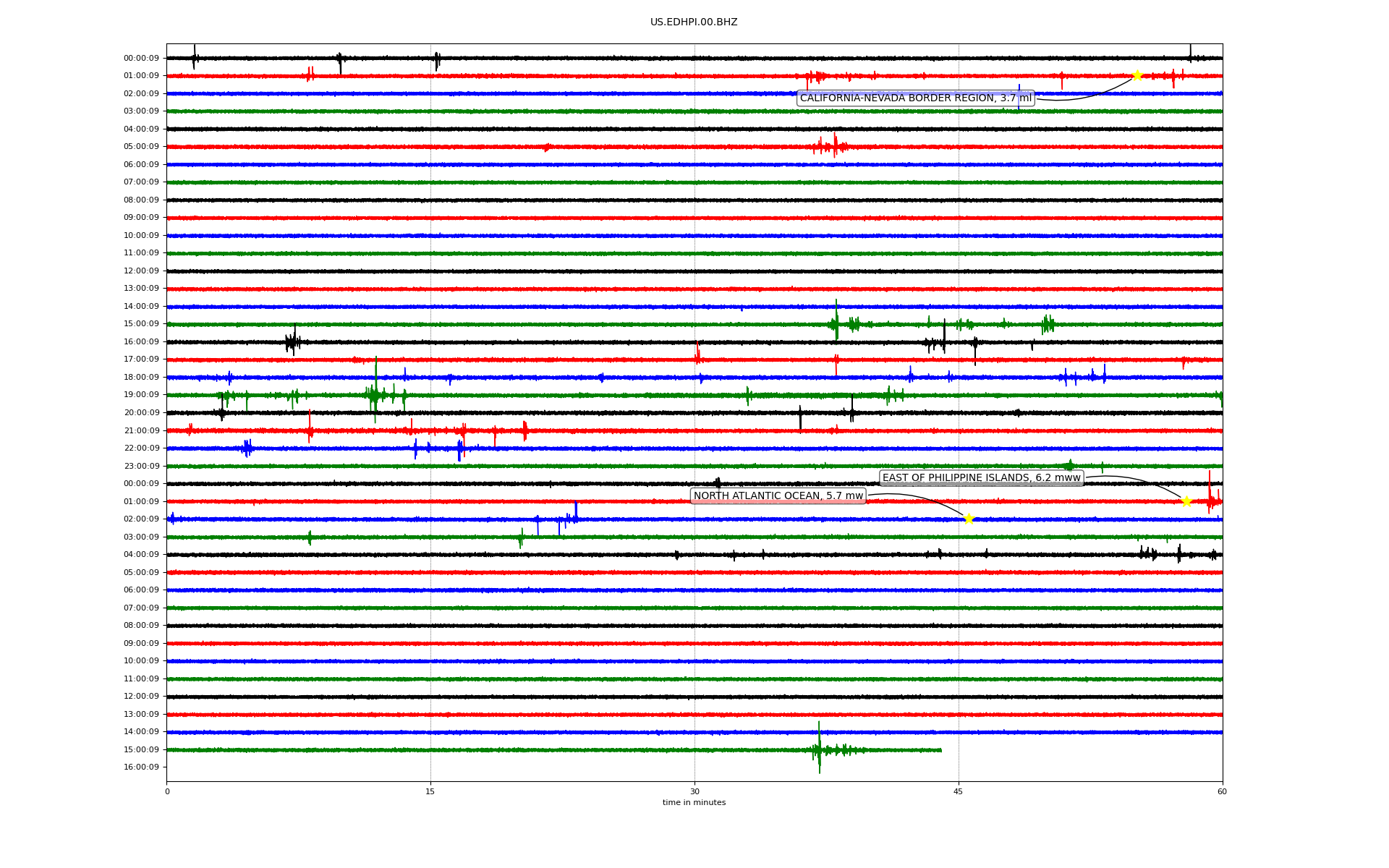Click the 16:00:09 label at the bottom
The image size is (1389, 868).
pyautogui.click(x=141, y=767)
